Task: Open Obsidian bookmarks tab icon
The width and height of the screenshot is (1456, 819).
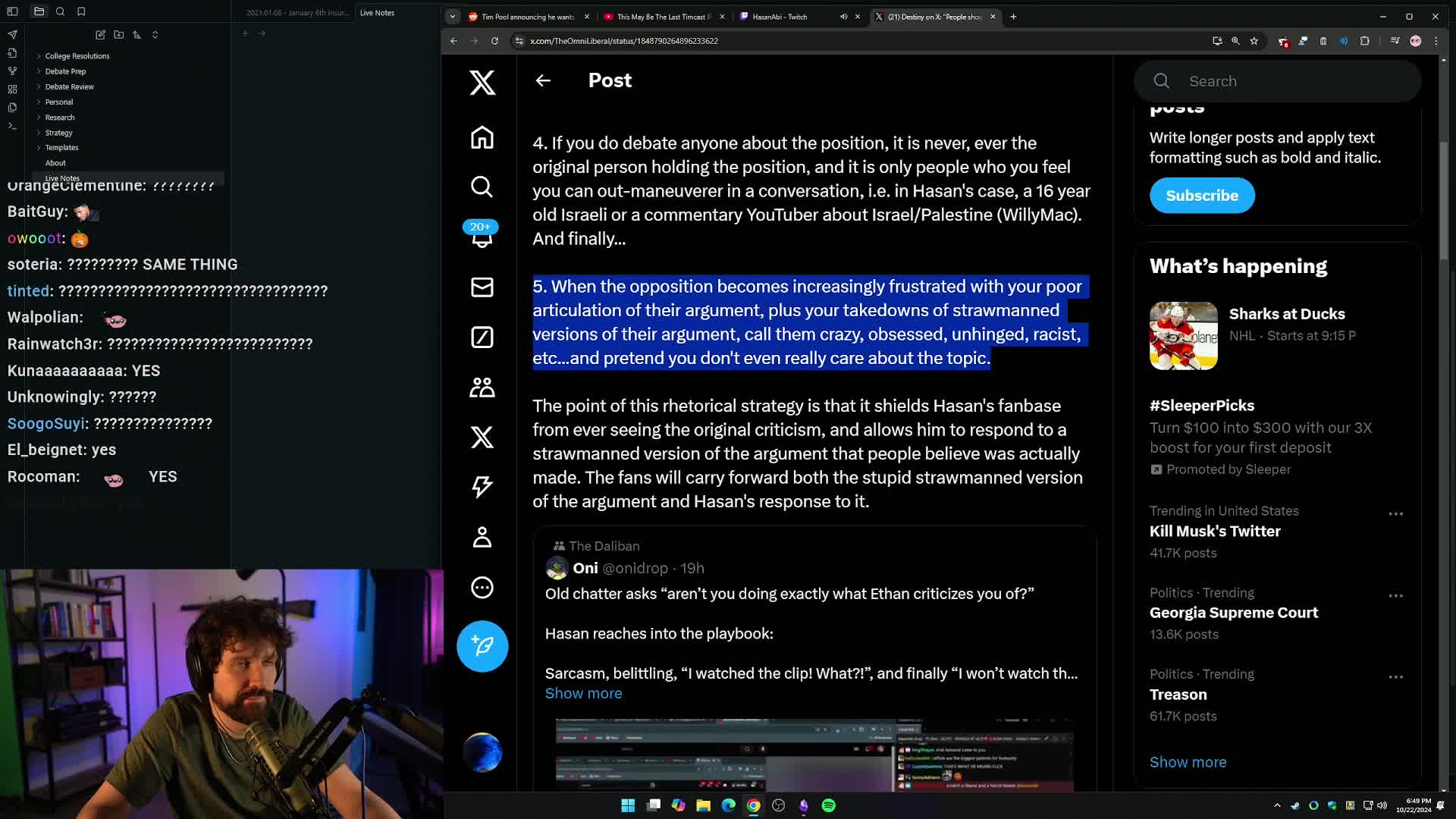Action: pos(81,11)
